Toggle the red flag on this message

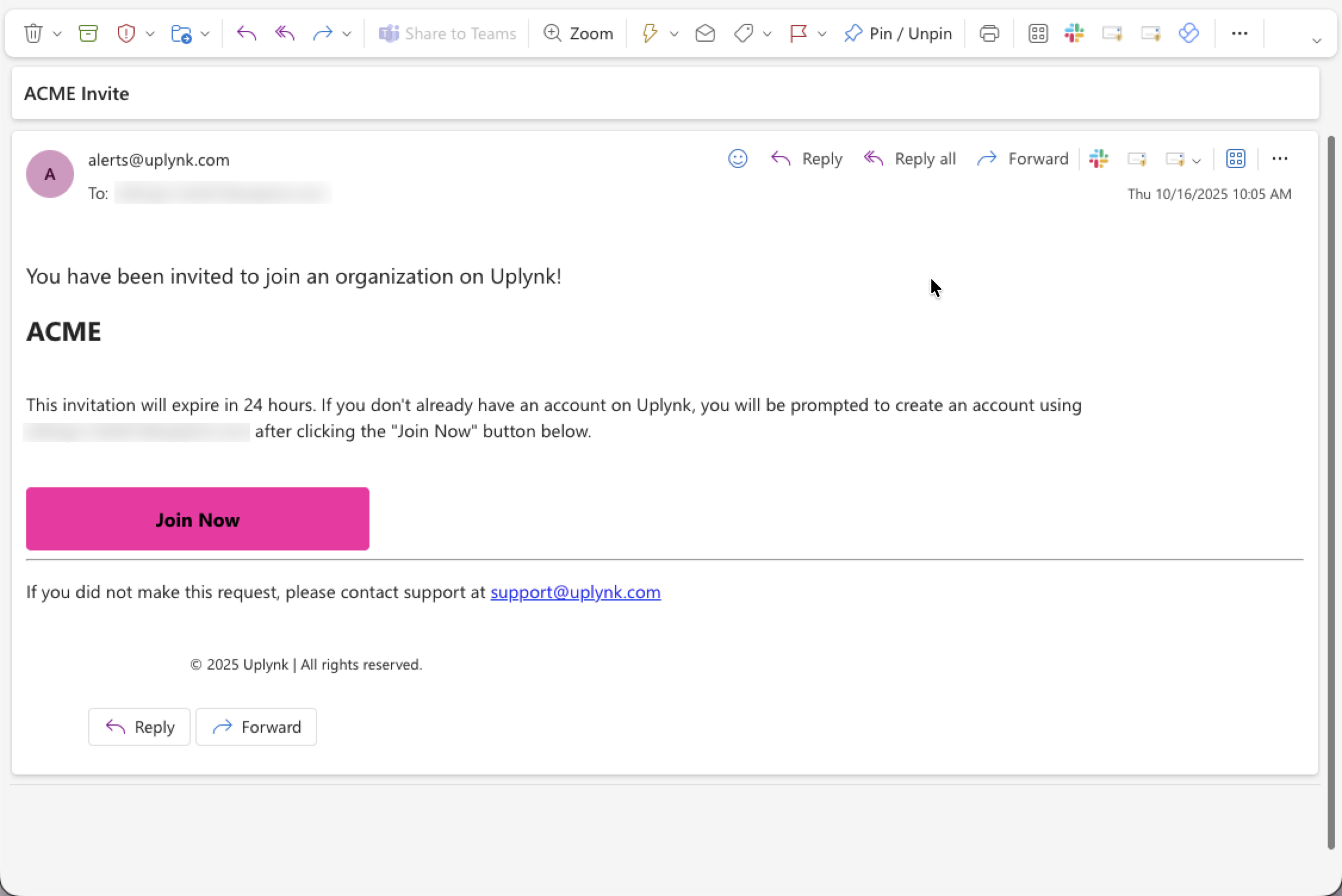[x=798, y=33]
